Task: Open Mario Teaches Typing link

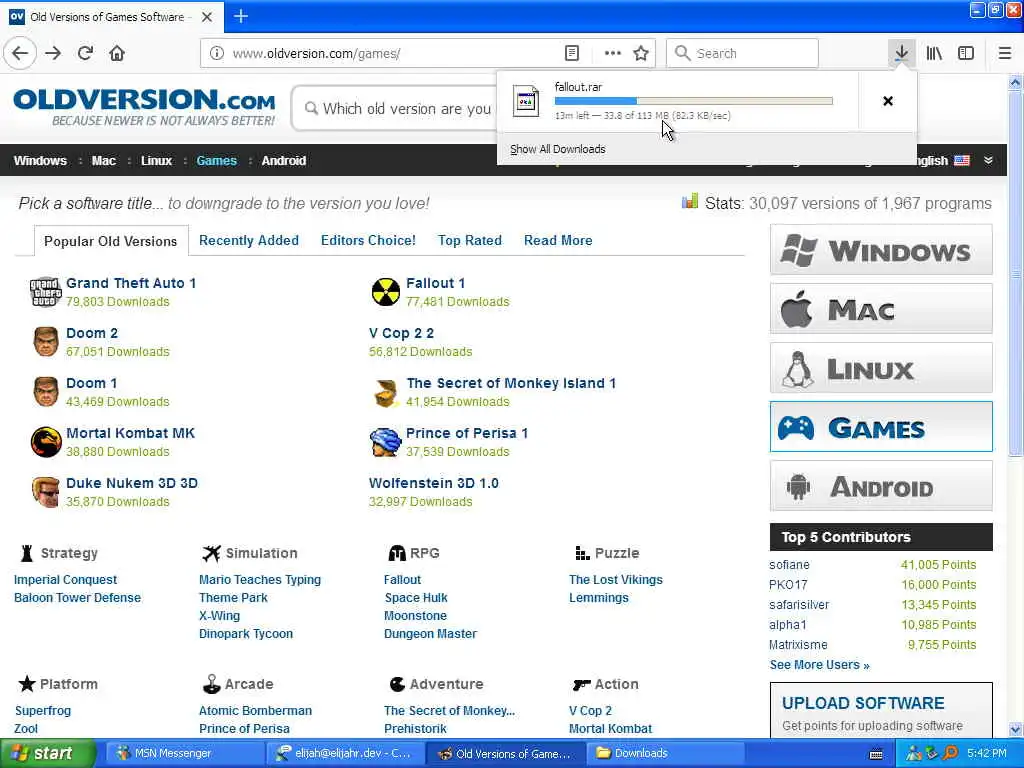Action: tap(260, 580)
